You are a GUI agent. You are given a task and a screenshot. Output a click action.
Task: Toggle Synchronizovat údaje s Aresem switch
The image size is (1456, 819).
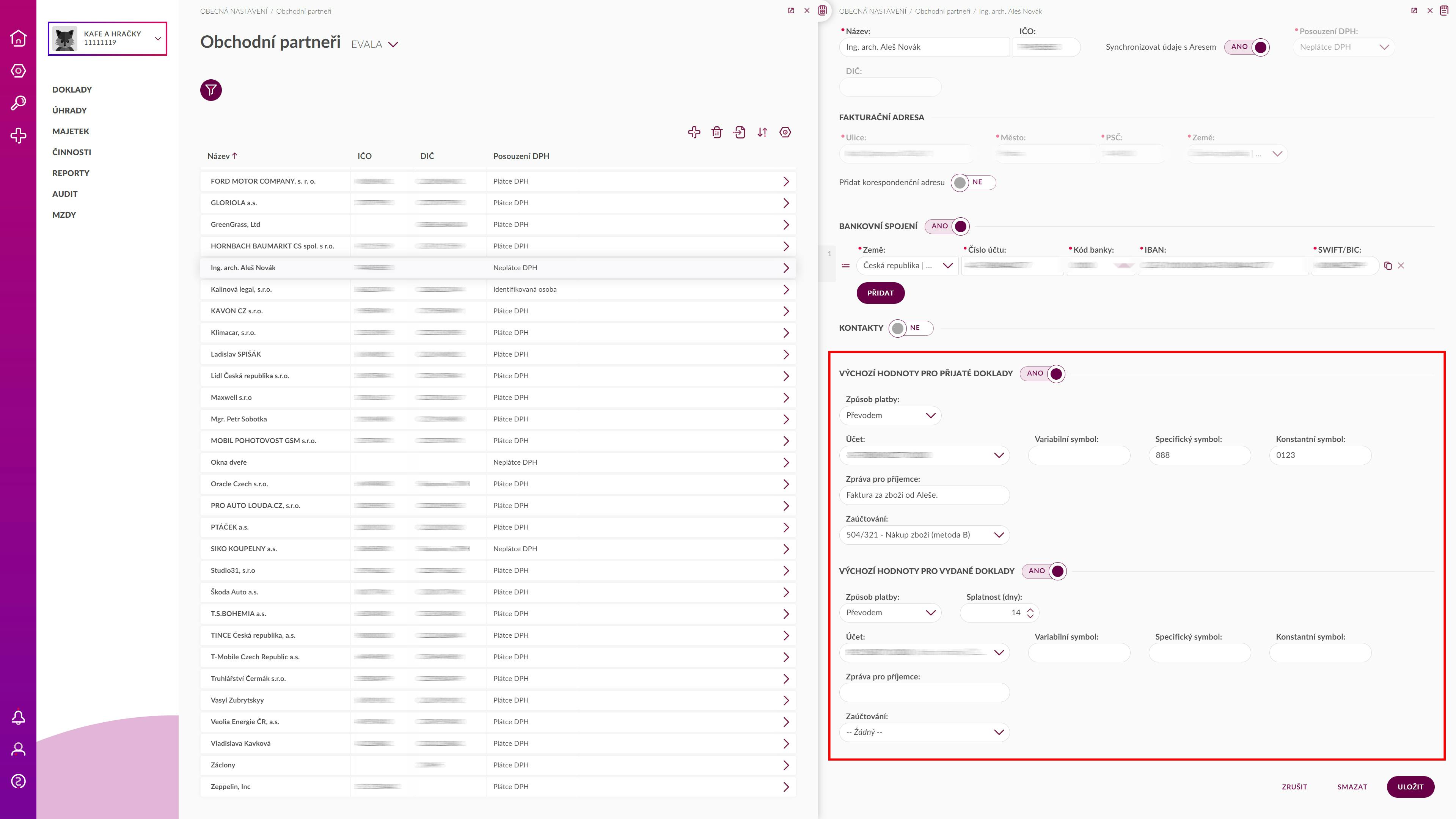point(1247,47)
